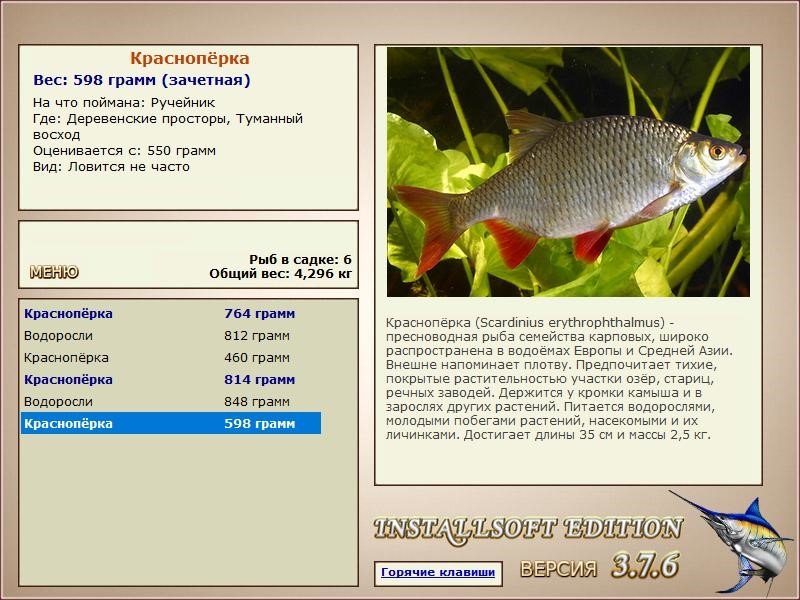Click the highlighted Краснопёрка 598 грамм row
This screenshot has height=600, width=800.
(171, 423)
